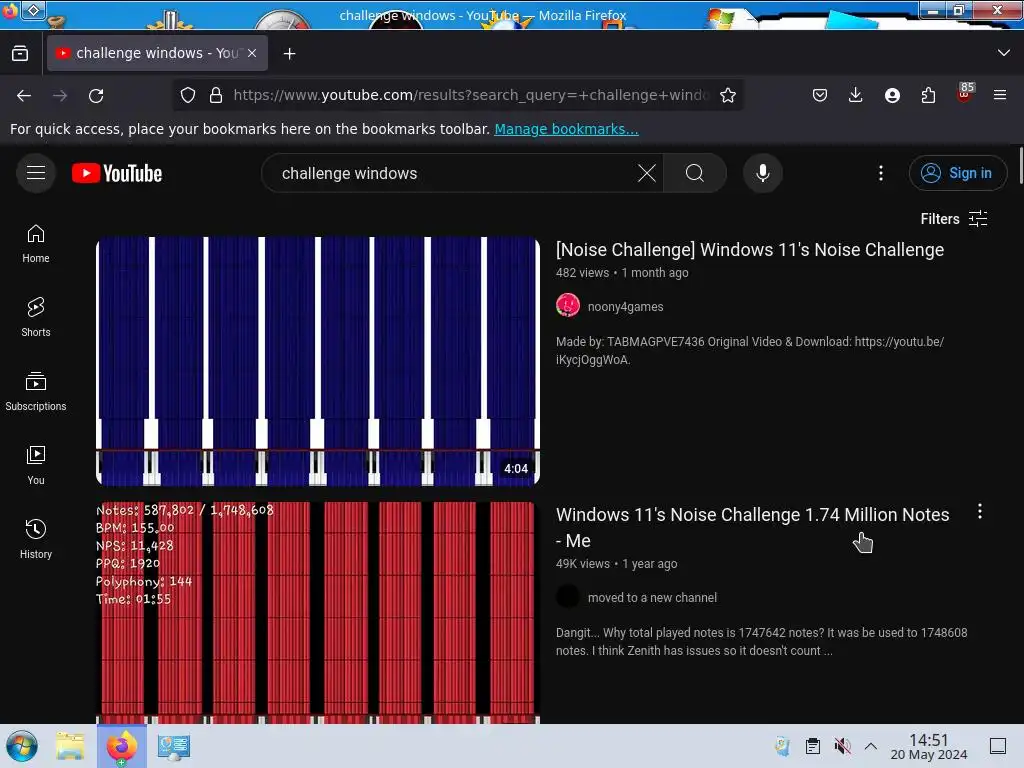
Task: Start voice search with microphone
Action: click(x=762, y=173)
